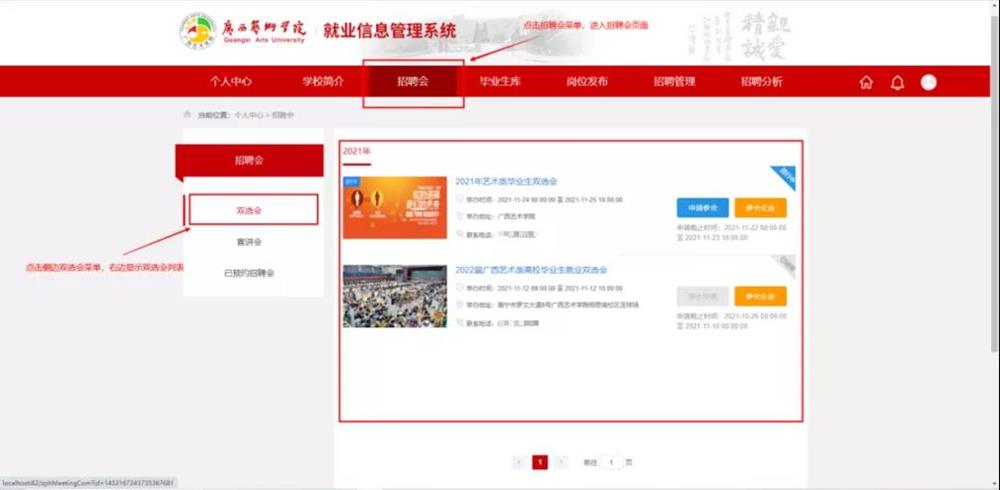1000x490 pixels.
Task: Open 招聘分析 in the top navigation
Action: [x=761, y=82]
